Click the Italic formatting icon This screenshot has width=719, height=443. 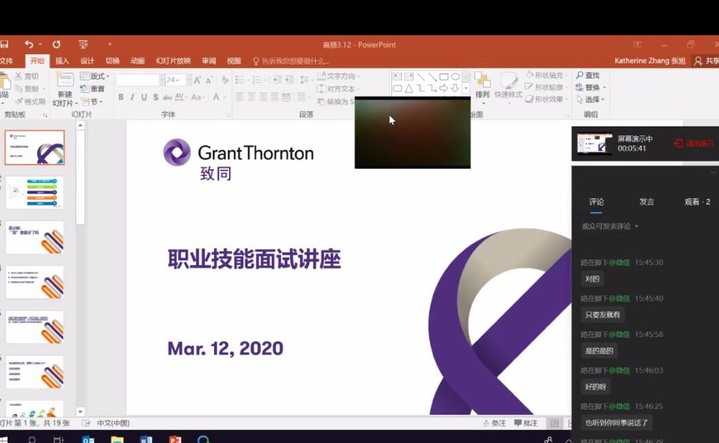pyautogui.click(x=133, y=98)
